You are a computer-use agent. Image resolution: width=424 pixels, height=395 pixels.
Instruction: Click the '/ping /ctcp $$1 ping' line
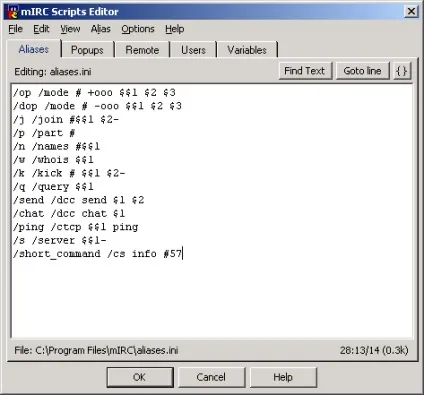tap(76, 227)
